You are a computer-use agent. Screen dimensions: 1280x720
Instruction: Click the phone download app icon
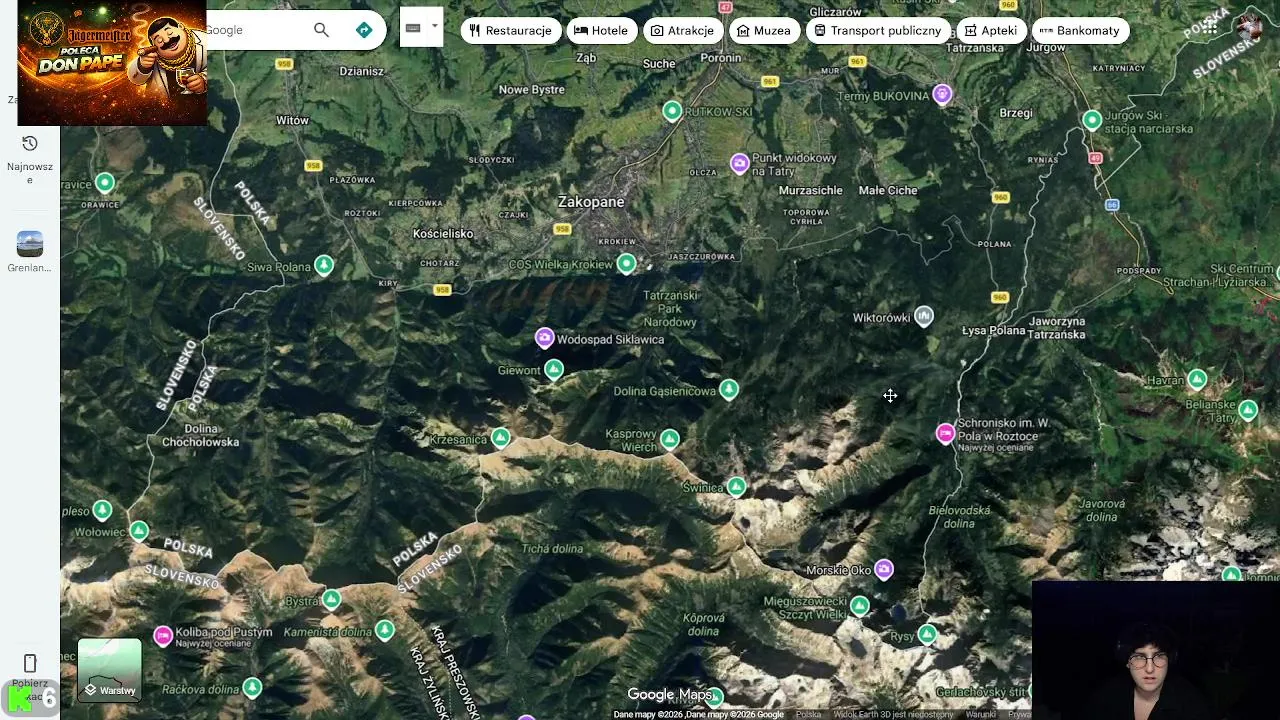point(30,664)
